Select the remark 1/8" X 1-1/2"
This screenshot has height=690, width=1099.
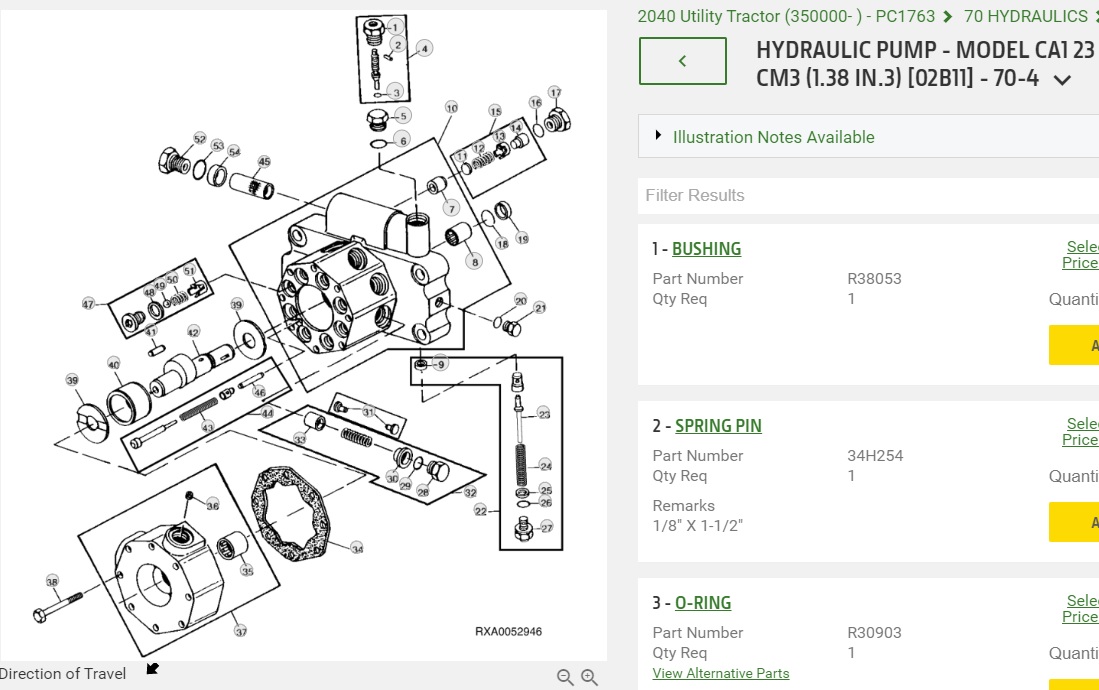coord(697,525)
